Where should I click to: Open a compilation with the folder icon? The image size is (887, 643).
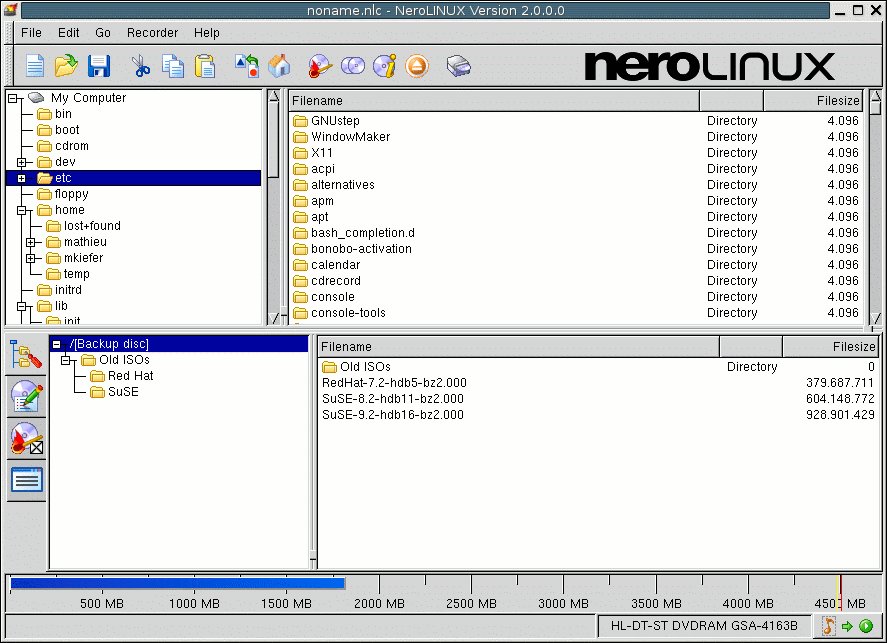coord(66,66)
